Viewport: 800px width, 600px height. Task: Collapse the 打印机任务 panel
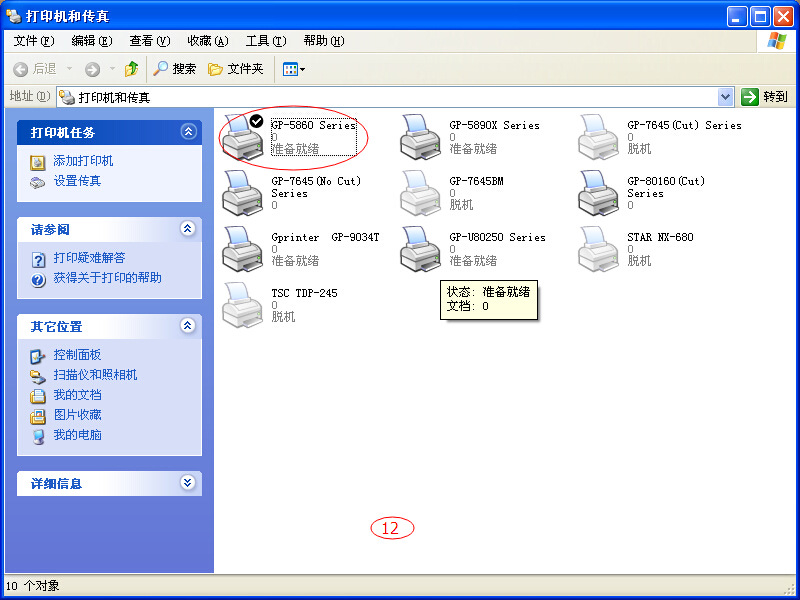tap(188, 132)
